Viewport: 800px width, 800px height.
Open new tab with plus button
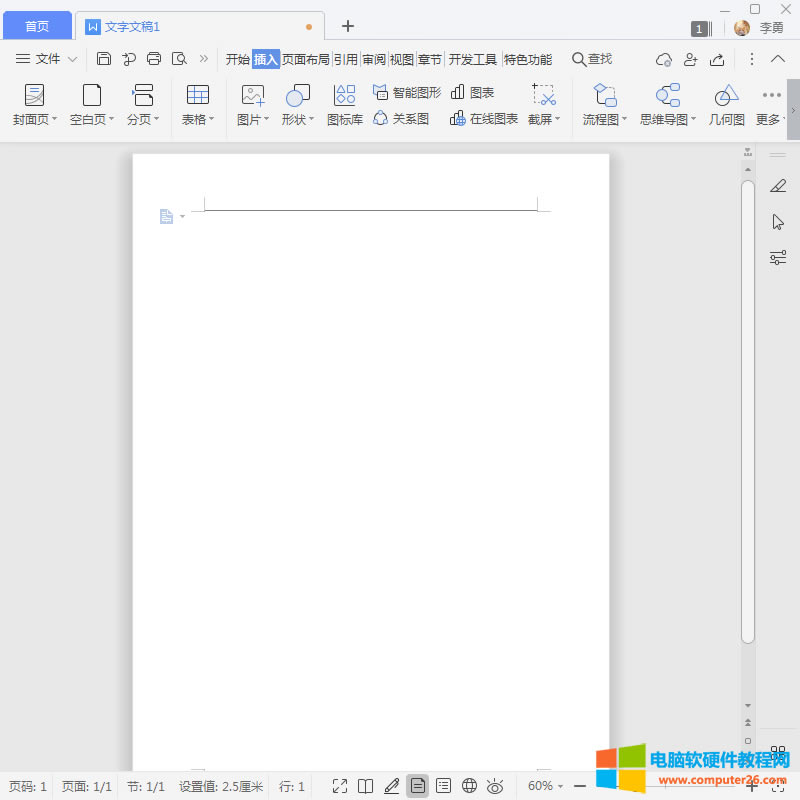348,26
